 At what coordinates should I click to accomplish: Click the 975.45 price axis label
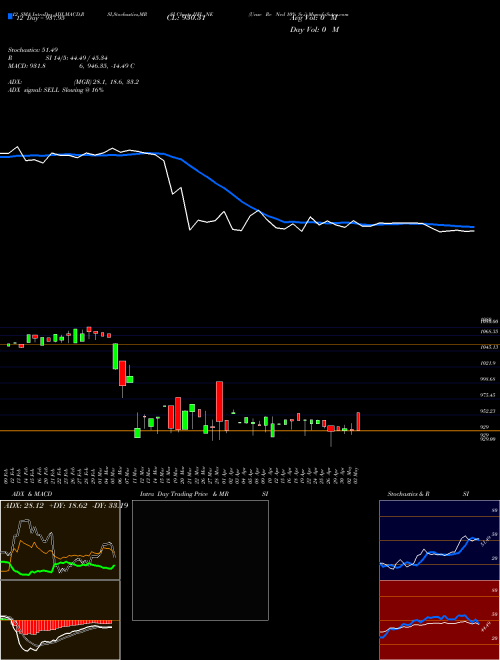point(489,395)
